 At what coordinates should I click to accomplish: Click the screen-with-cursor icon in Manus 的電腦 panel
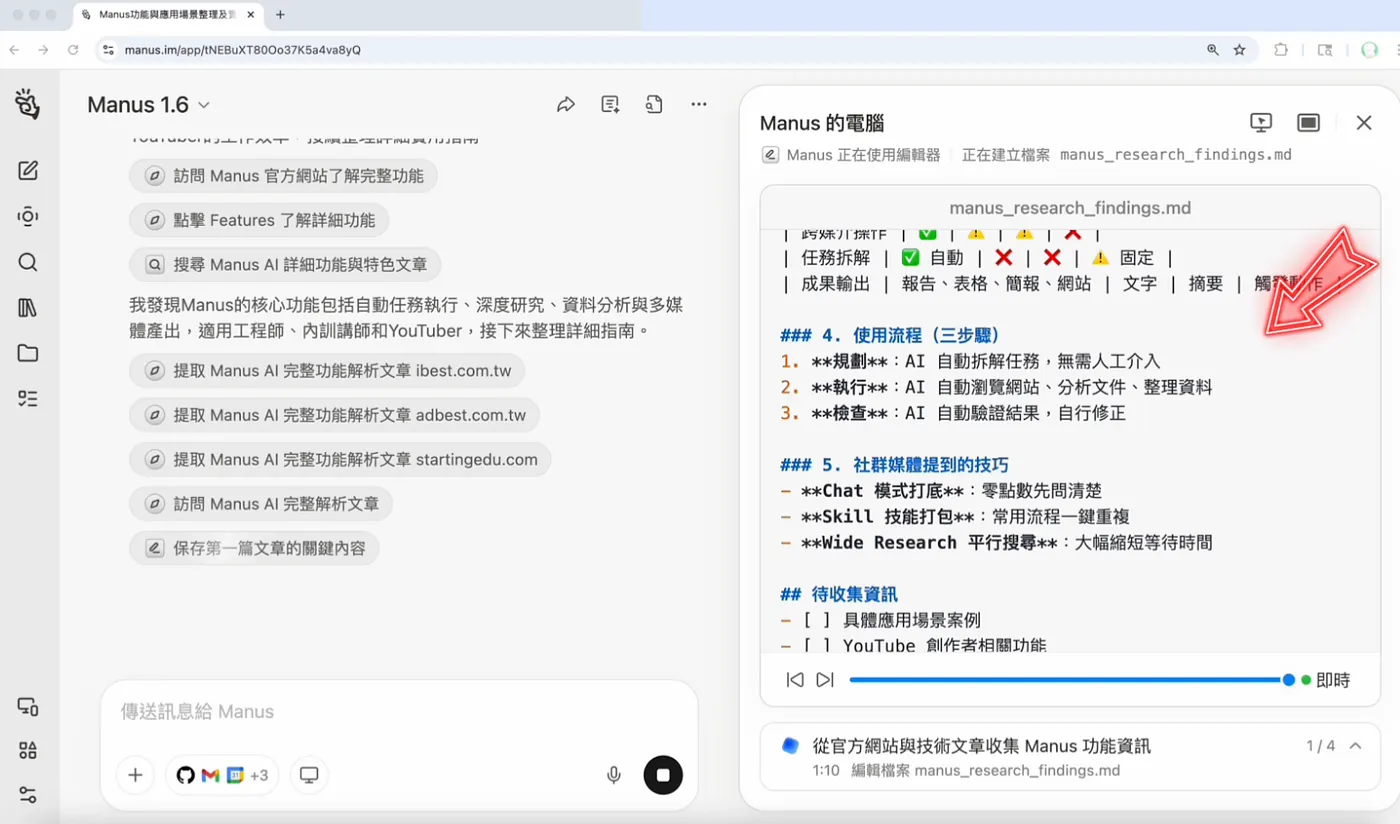1261,123
